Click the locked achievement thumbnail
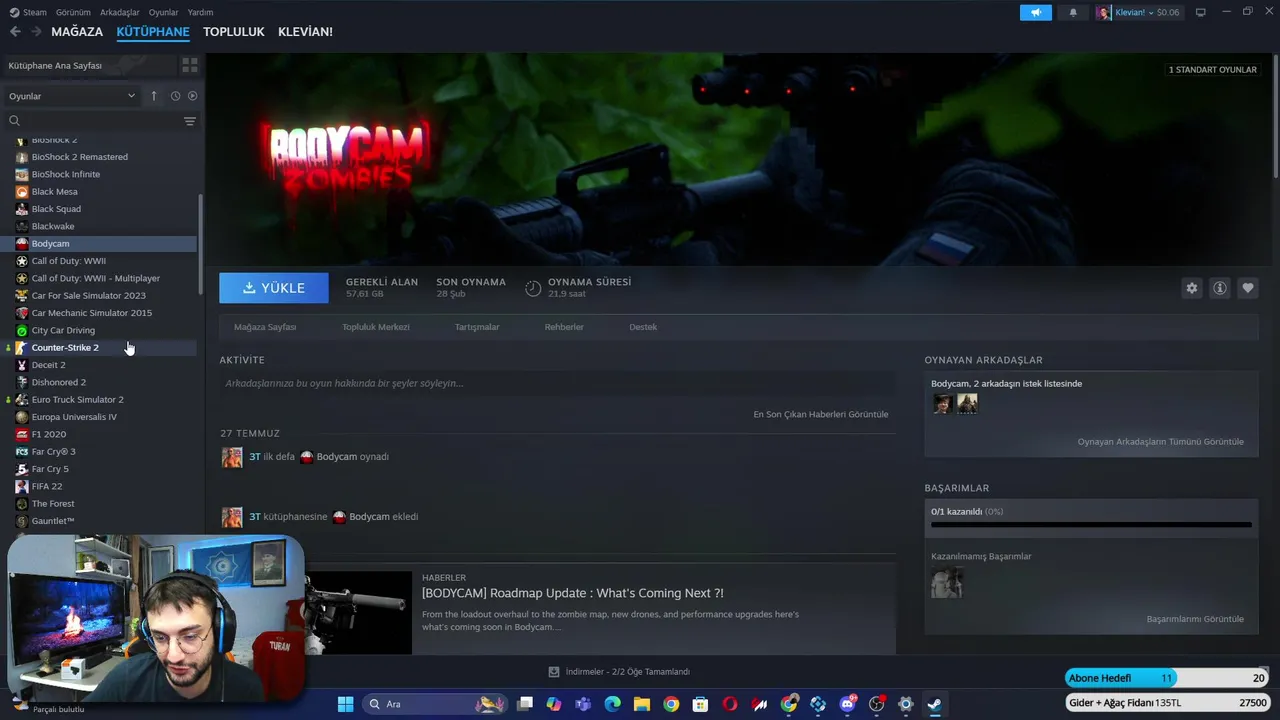The width and height of the screenshot is (1280, 720). (x=946, y=582)
